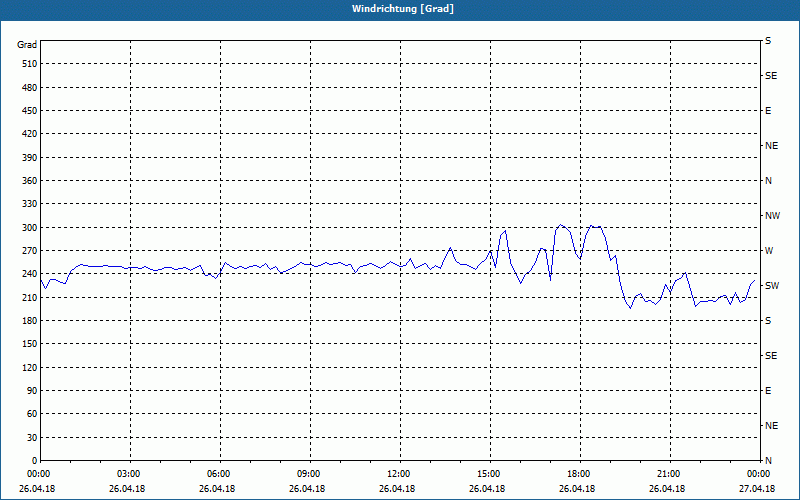Click the 210 degree axis value
Screen dimensions: 800x500
30,297
